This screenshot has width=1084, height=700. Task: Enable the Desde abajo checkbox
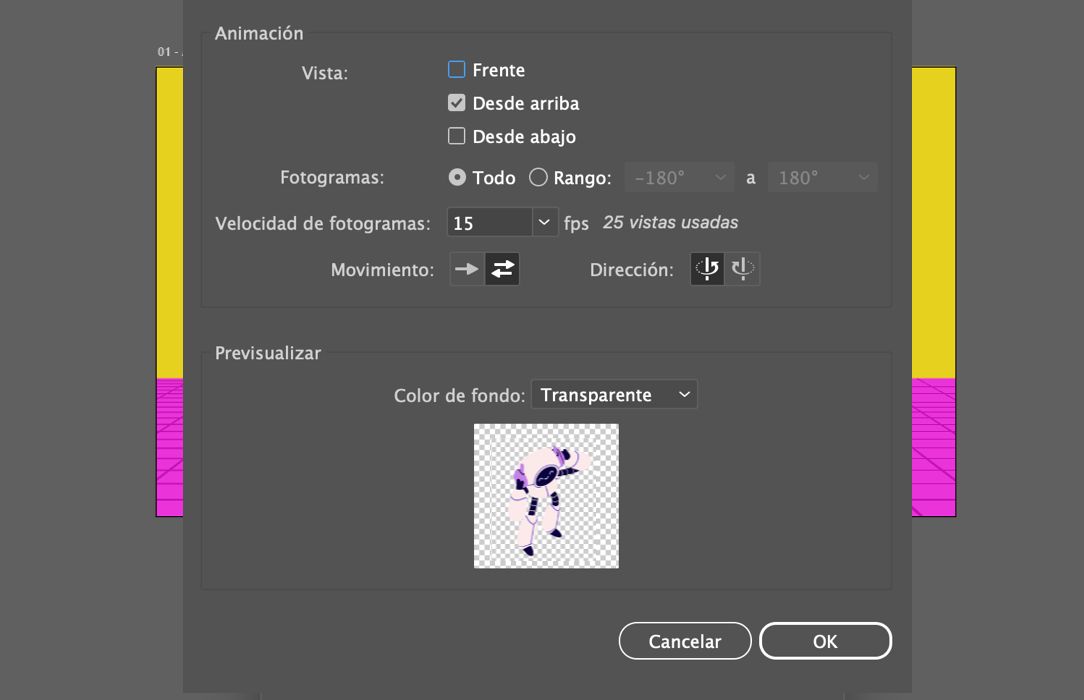456,136
